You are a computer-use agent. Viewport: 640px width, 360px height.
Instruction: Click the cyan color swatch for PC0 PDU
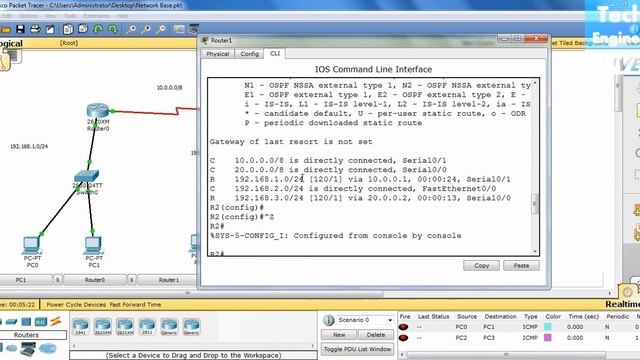tap(548, 327)
